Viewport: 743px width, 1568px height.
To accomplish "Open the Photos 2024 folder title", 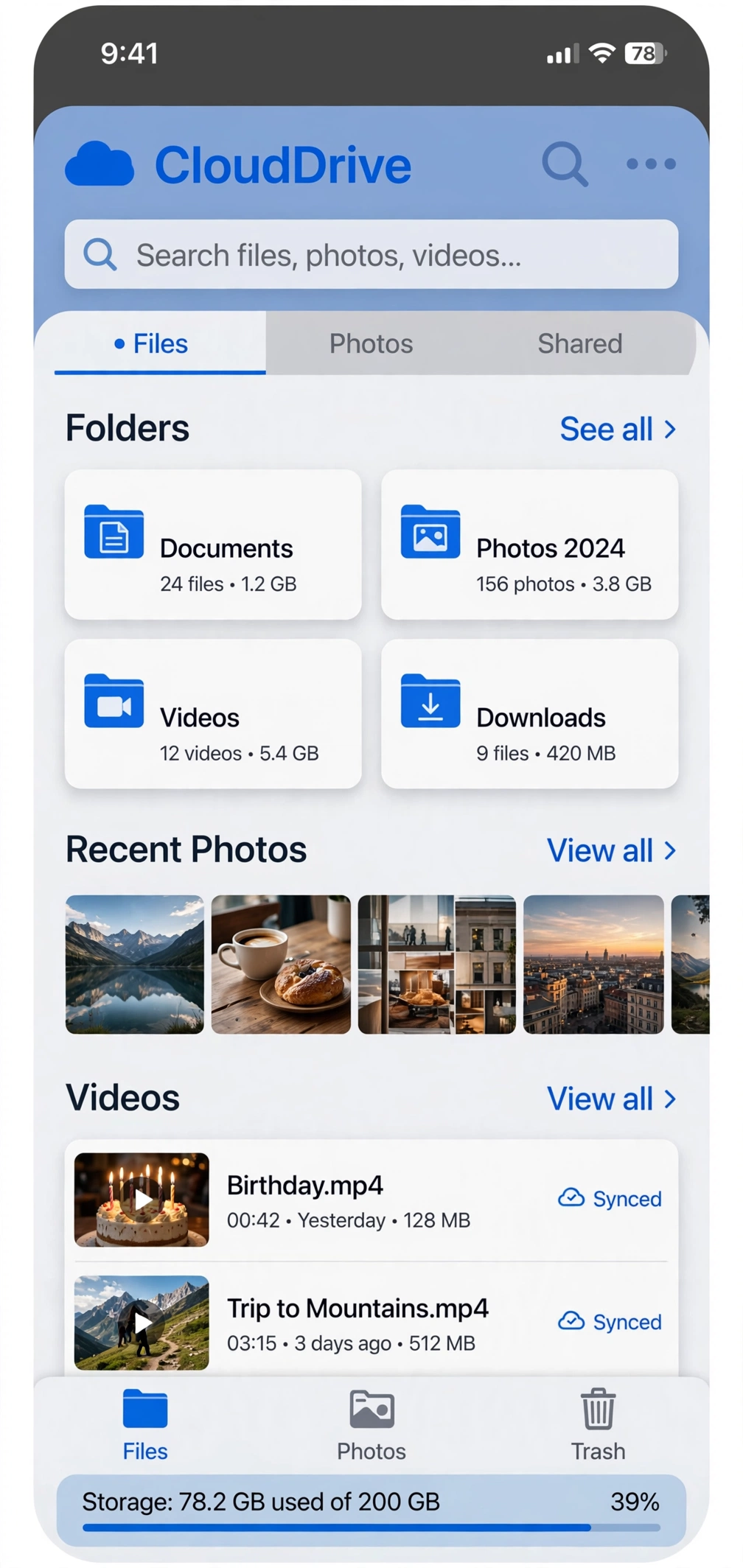I will [x=551, y=548].
